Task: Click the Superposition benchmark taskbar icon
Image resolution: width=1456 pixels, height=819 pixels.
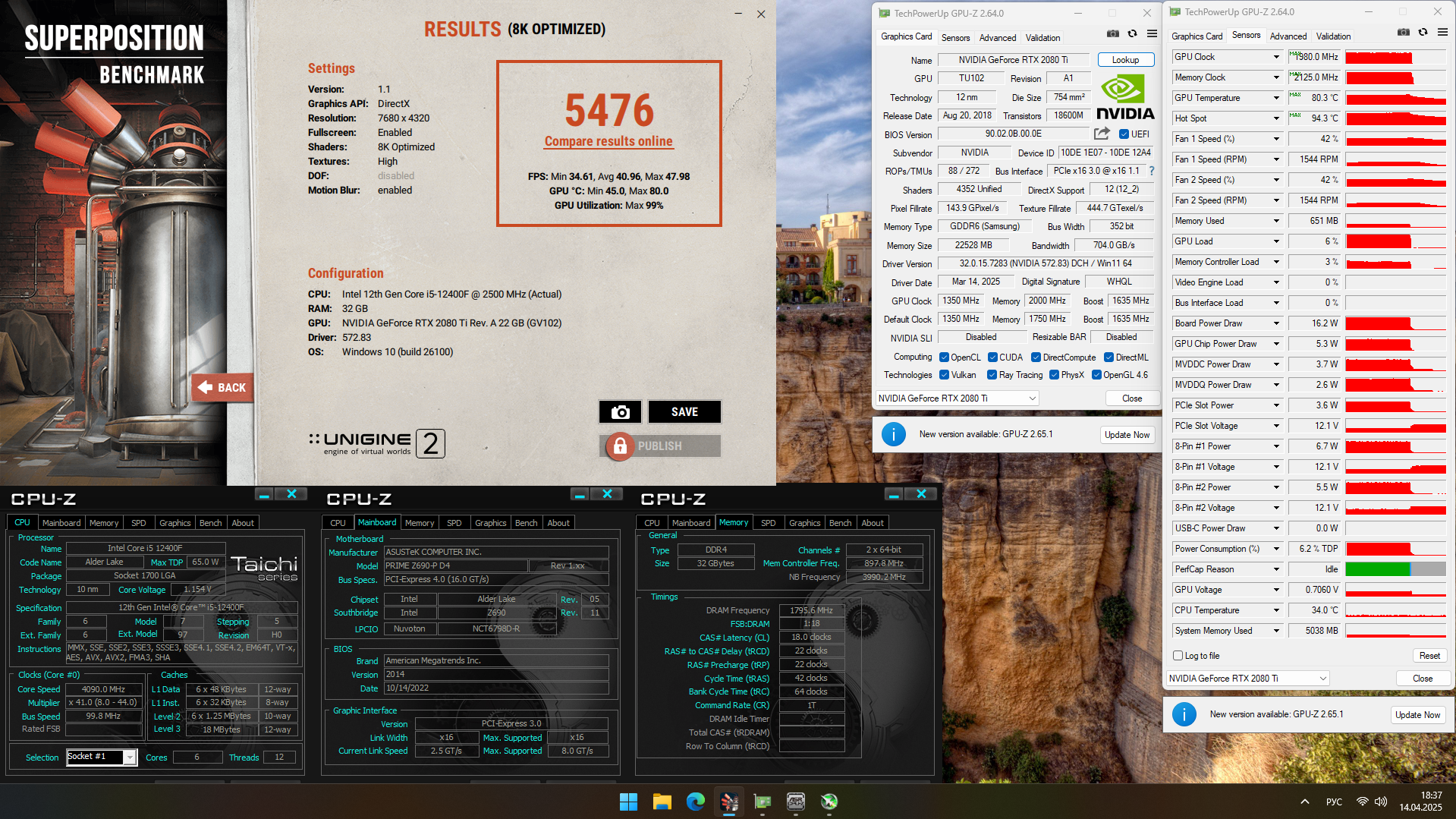Action: click(x=729, y=802)
